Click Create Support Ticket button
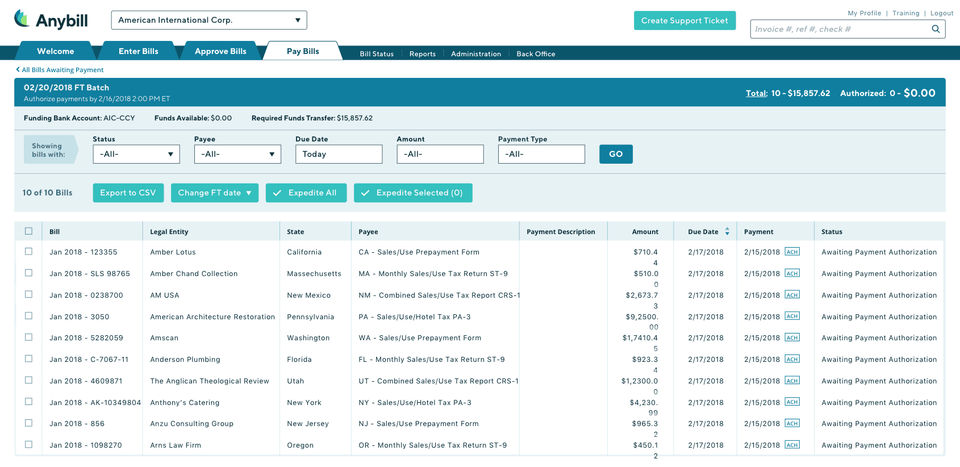The image size is (960, 467). (684, 20)
